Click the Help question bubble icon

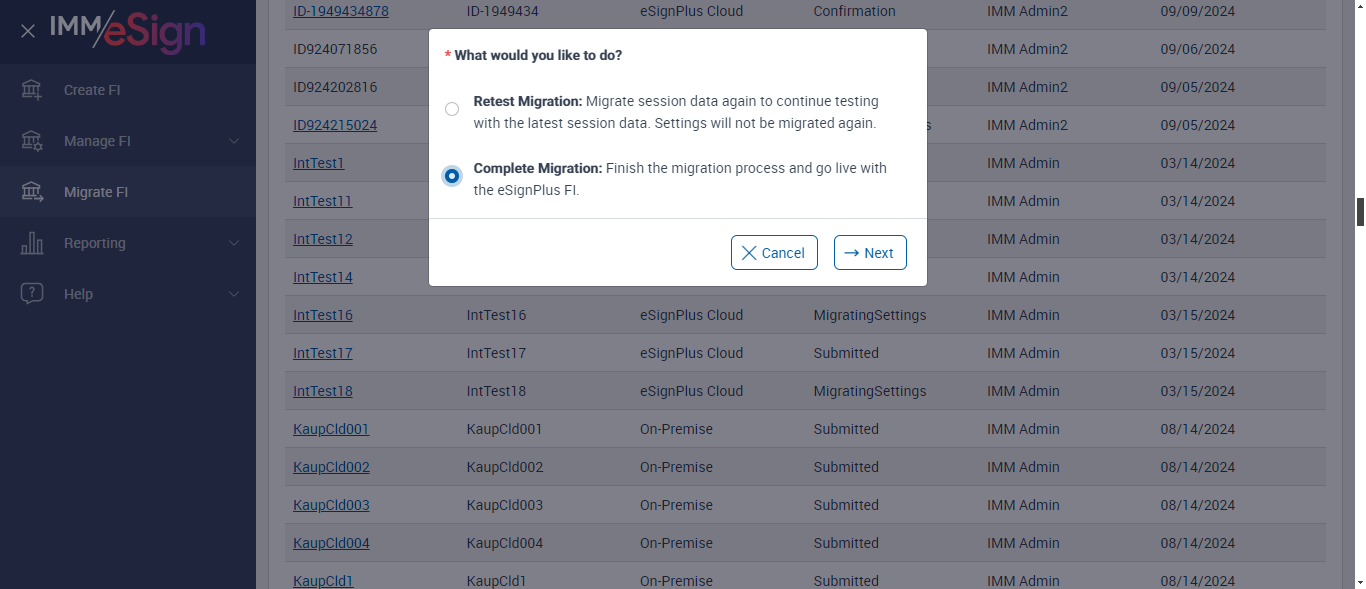point(32,294)
